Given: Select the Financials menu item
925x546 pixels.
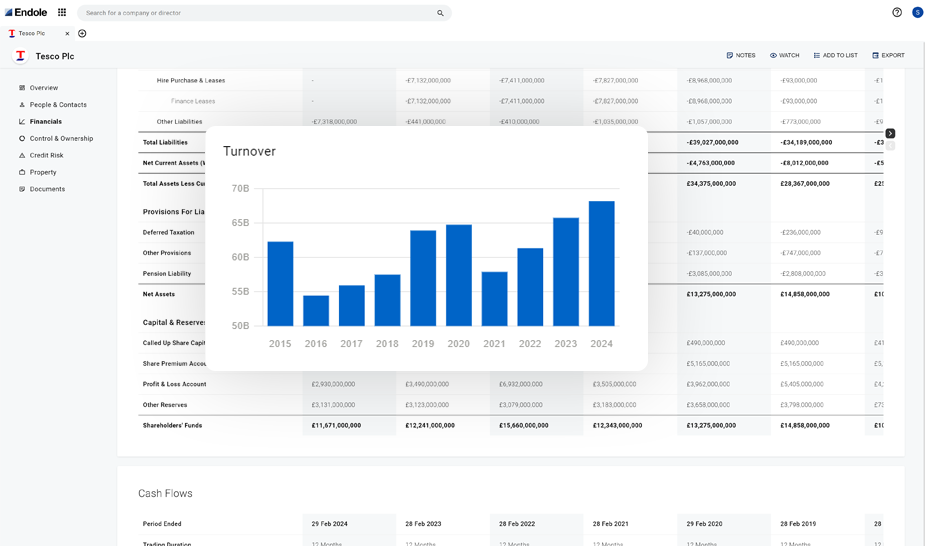Looking at the screenshot, I should pyautogui.click(x=45, y=121).
